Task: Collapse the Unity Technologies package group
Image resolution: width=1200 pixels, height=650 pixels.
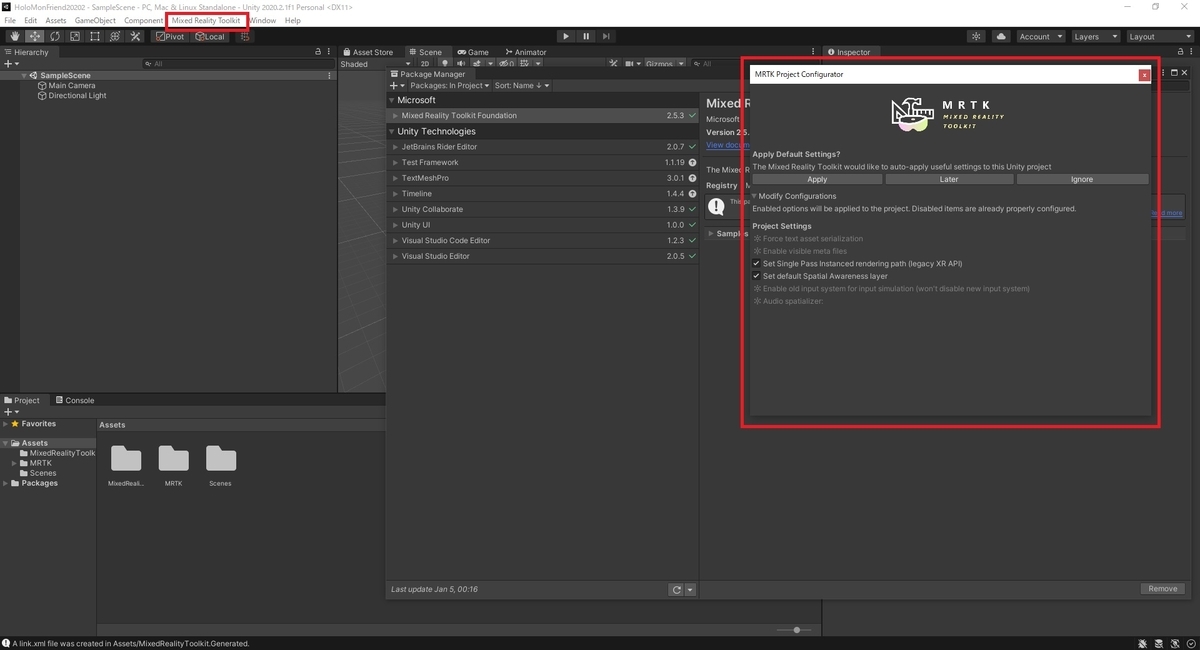Action: click(392, 131)
